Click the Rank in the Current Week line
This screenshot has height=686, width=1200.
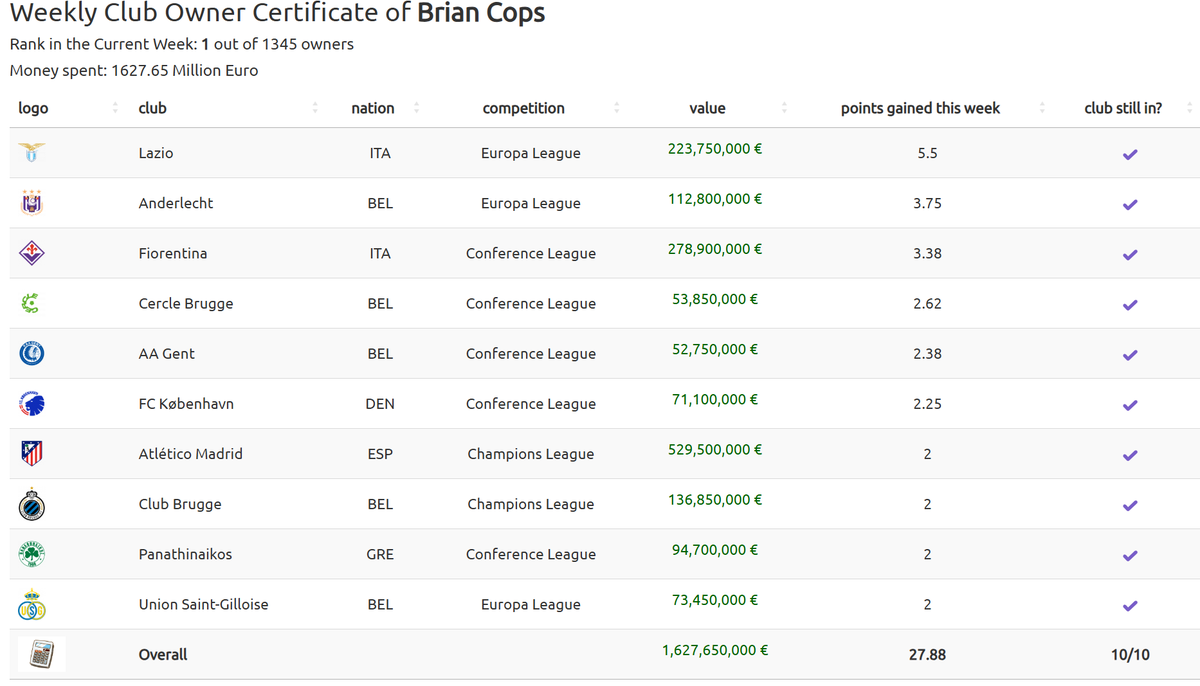[x=182, y=44]
